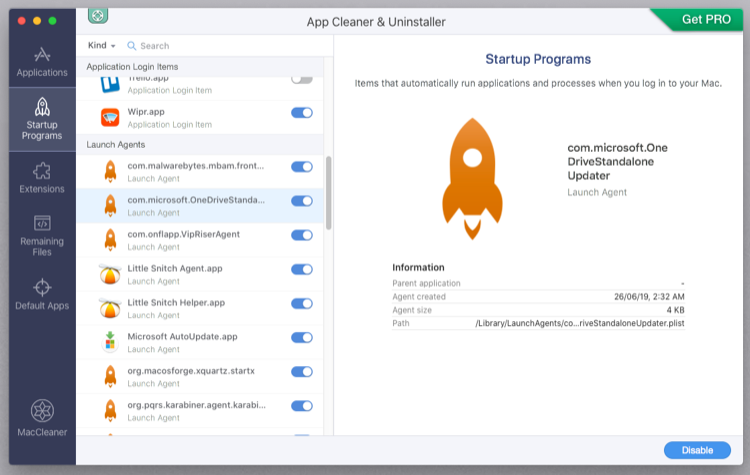
Task: Select com.onflapp.VipRiserAgent row text
Action: (184, 234)
